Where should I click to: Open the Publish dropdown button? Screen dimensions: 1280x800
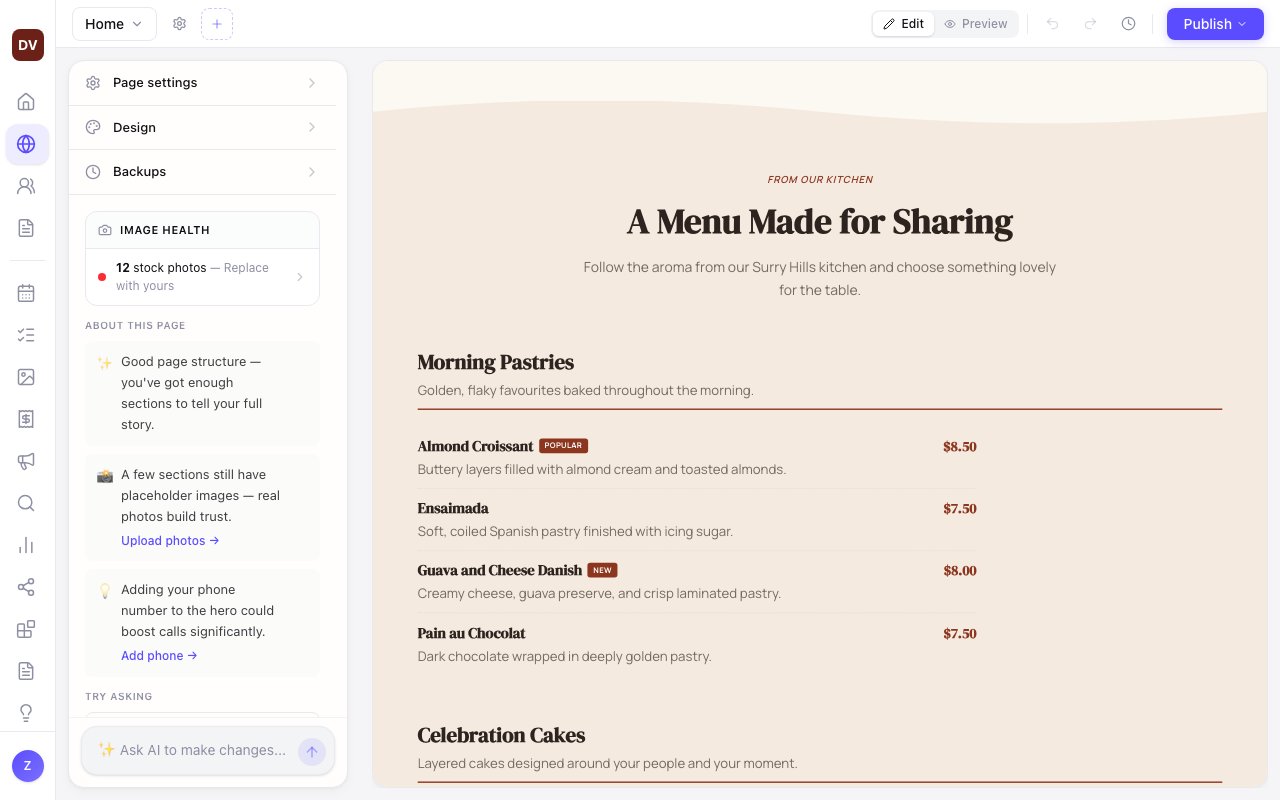click(1215, 24)
